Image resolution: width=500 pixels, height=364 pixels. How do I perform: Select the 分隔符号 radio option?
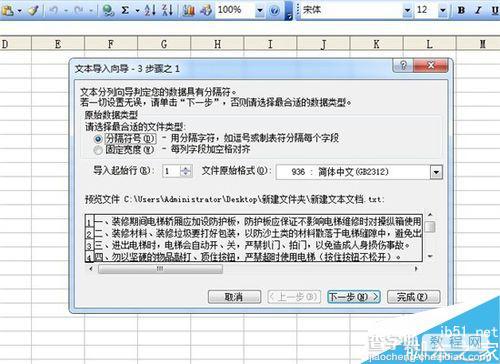[98, 139]
